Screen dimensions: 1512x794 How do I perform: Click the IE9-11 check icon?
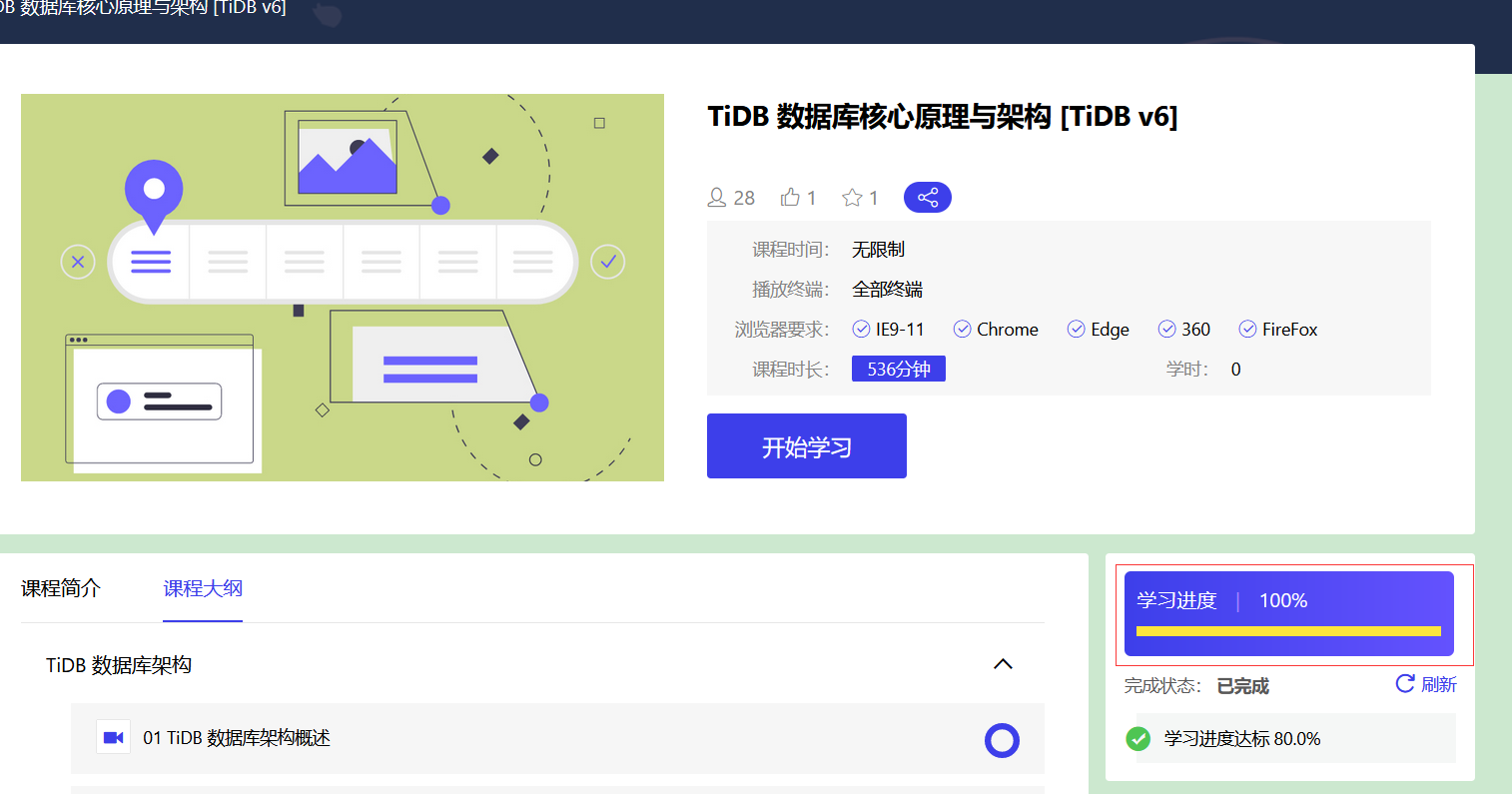pos(861,329)
